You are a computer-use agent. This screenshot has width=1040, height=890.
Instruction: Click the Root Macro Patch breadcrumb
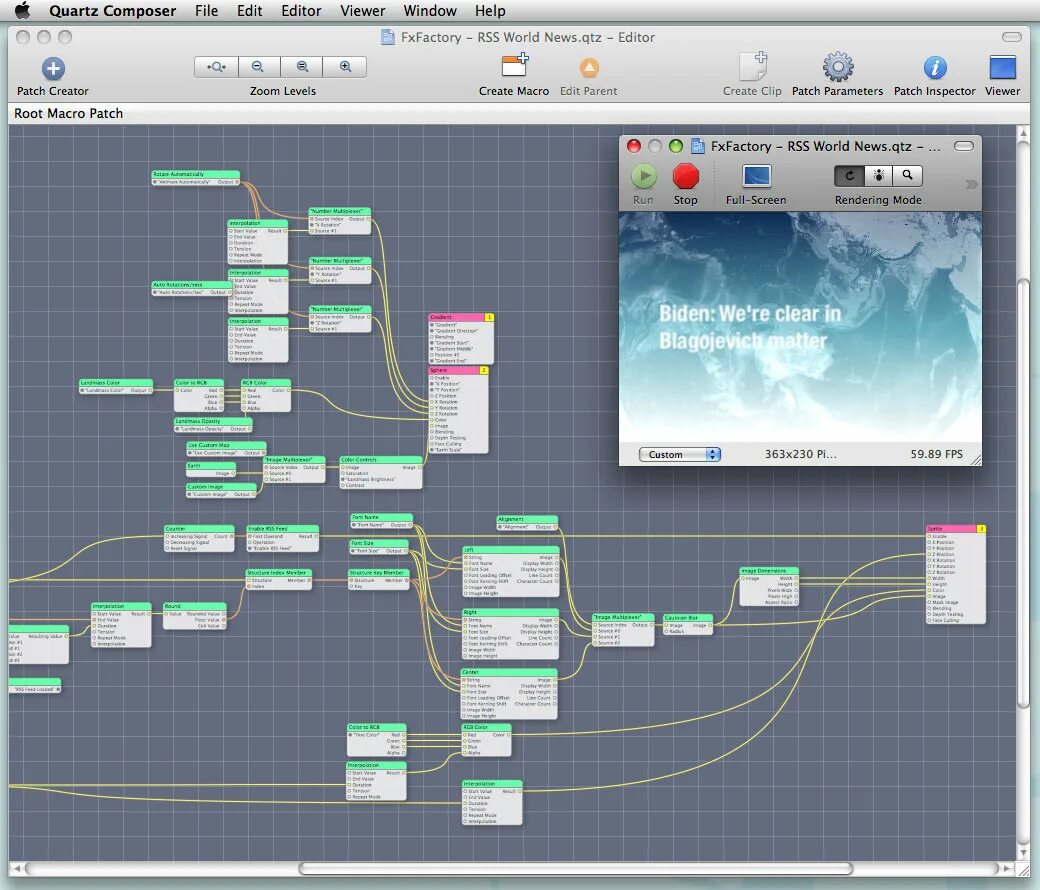pos(68,113)
